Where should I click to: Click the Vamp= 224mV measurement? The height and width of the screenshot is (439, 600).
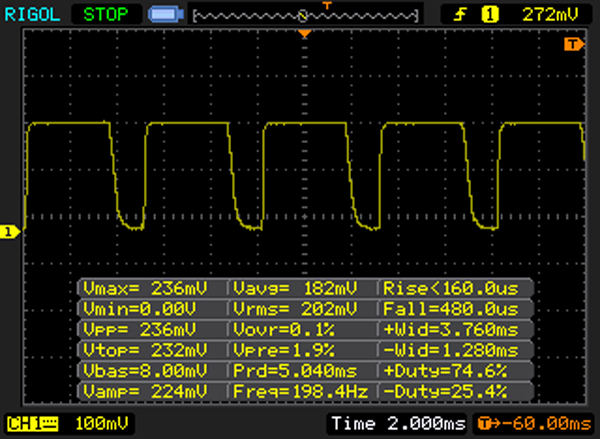(x=145, y=392)
